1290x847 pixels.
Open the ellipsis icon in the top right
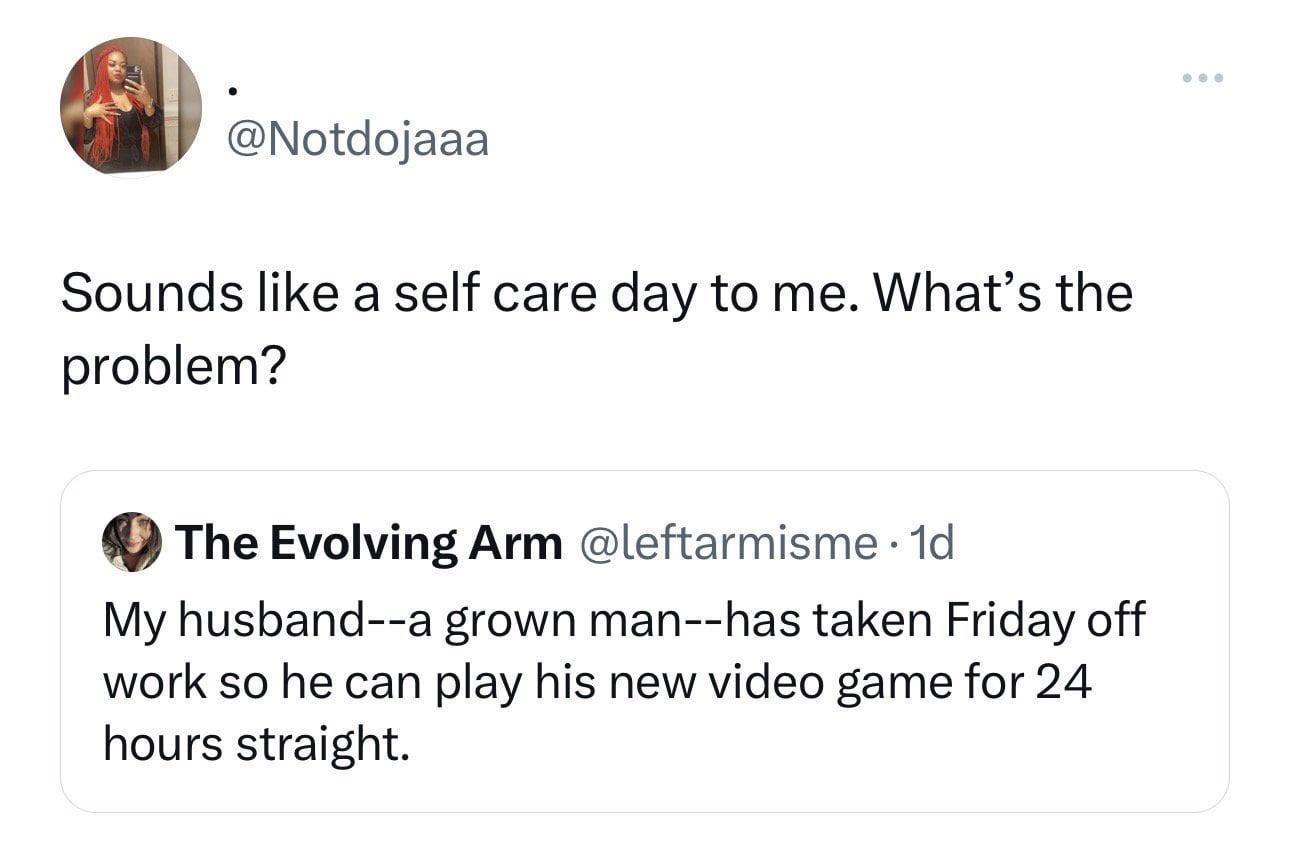(1203, 77)
